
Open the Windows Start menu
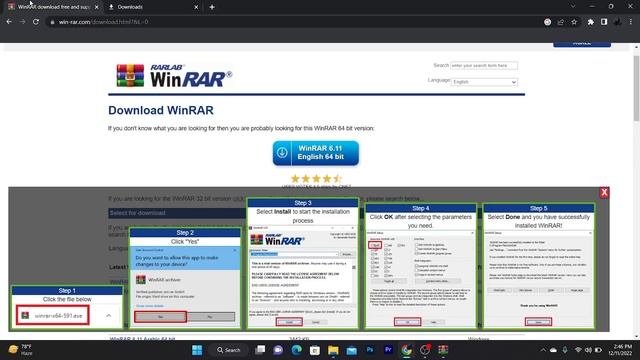197,350
